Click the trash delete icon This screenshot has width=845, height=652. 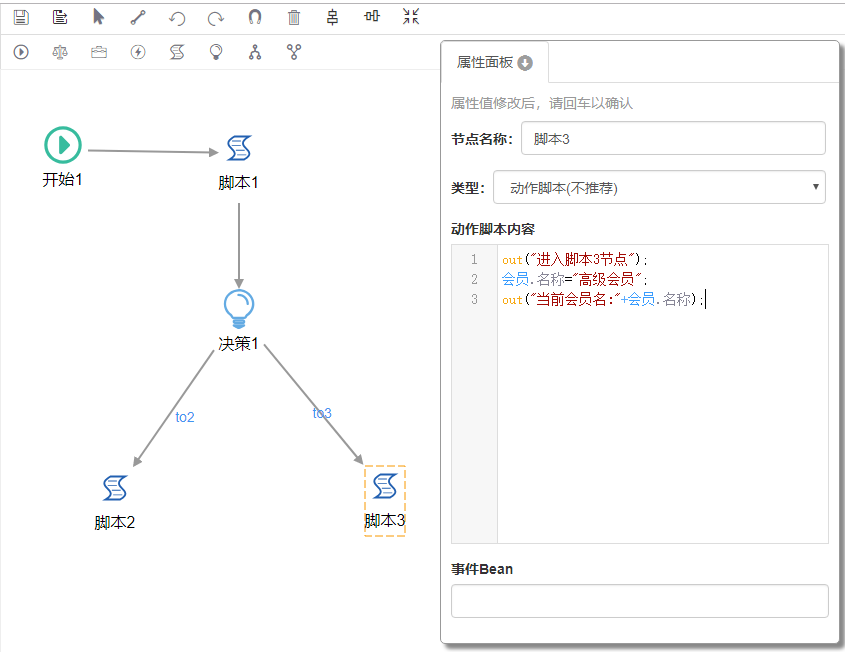[294, 17]
